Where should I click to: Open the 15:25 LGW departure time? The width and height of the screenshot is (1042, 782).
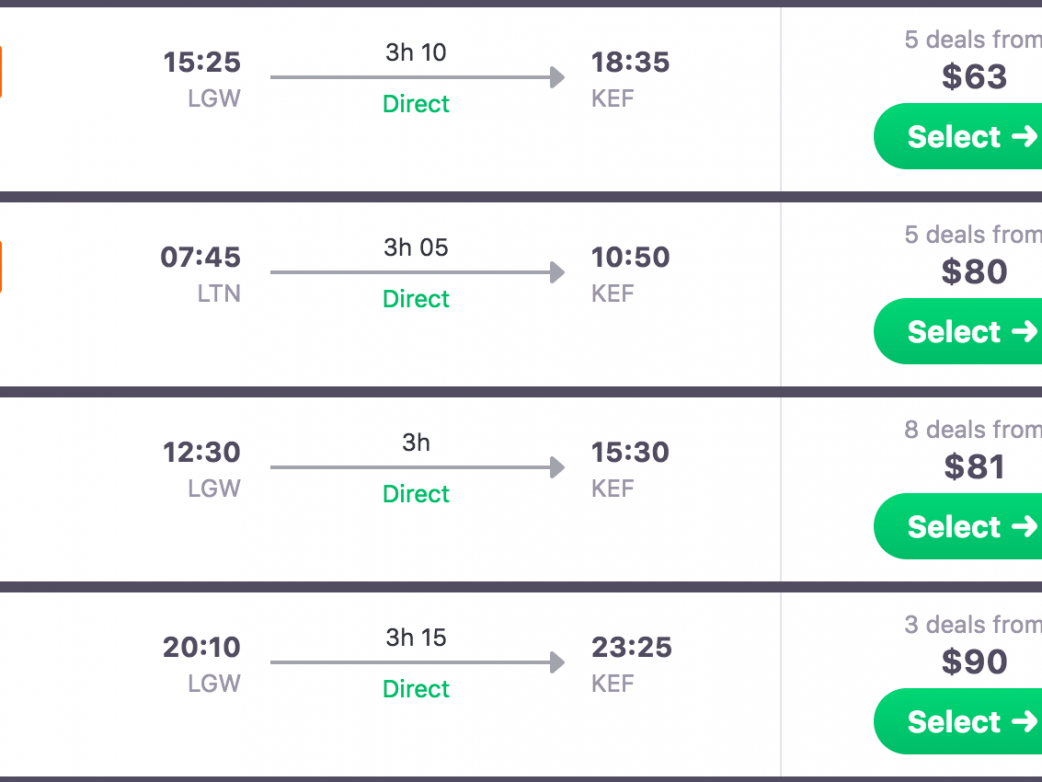tap(202, 63)
